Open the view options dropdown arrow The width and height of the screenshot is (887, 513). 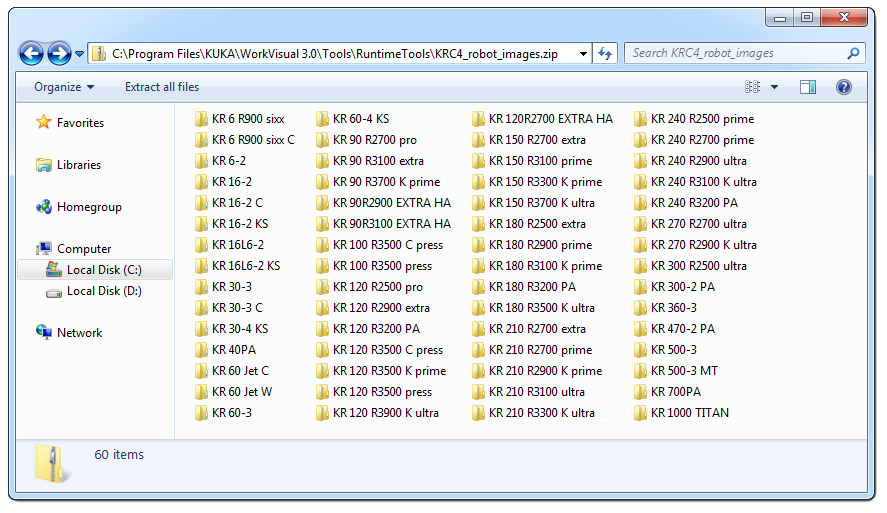774,87
